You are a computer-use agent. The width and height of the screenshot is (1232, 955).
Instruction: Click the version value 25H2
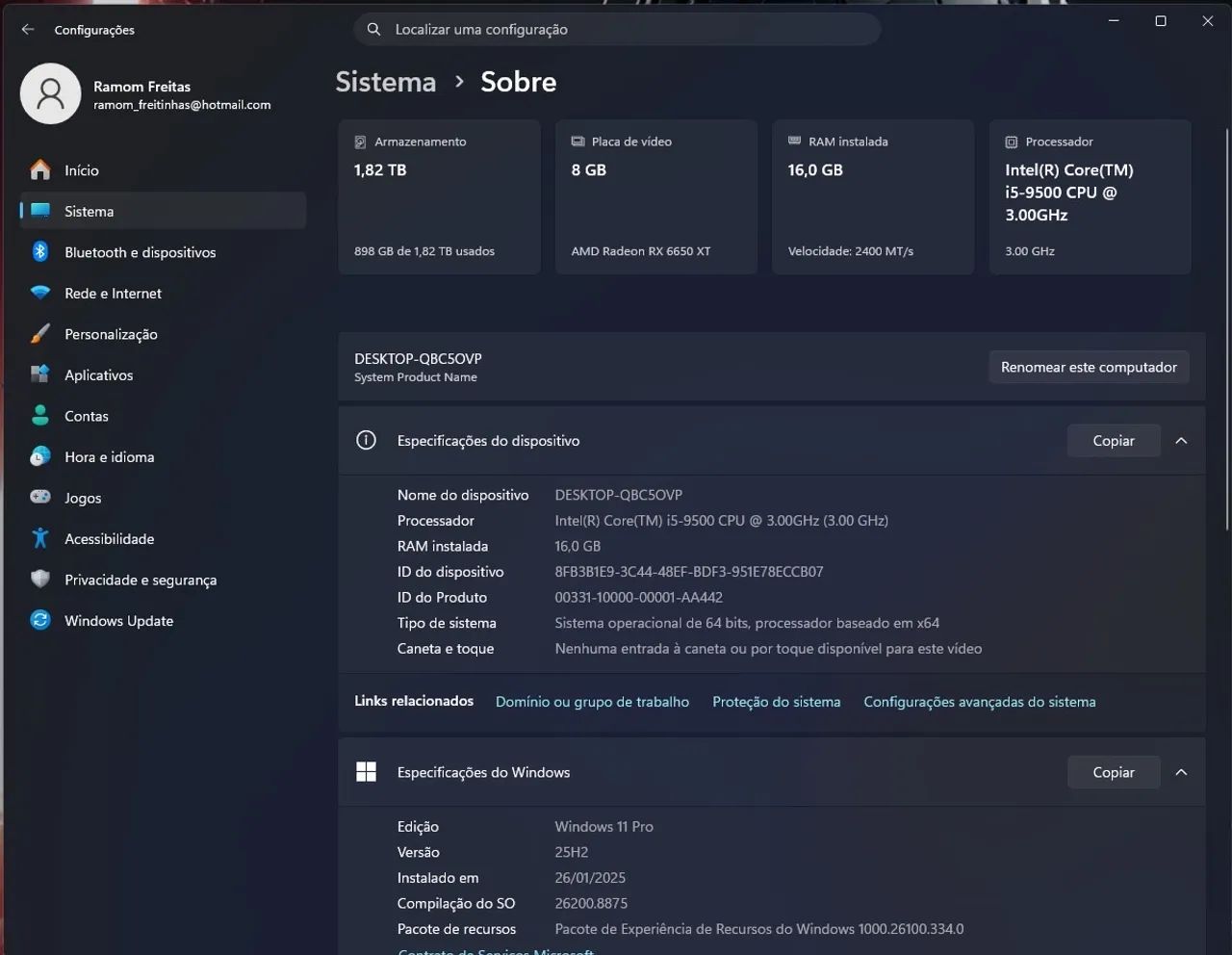(x=571, y=852)
